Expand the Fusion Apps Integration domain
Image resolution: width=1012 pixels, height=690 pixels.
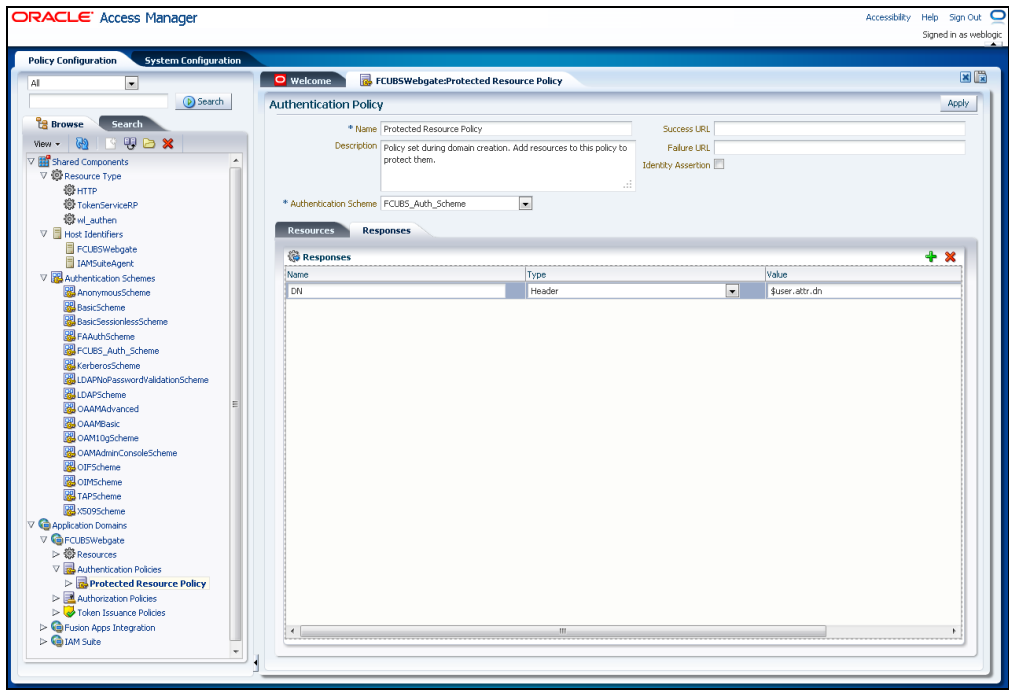pyautogui.click(x=43, y=627)
